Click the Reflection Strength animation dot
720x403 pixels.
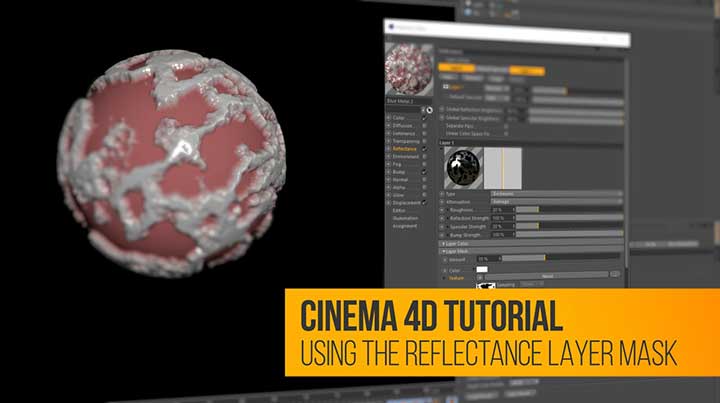coord(443,217)
